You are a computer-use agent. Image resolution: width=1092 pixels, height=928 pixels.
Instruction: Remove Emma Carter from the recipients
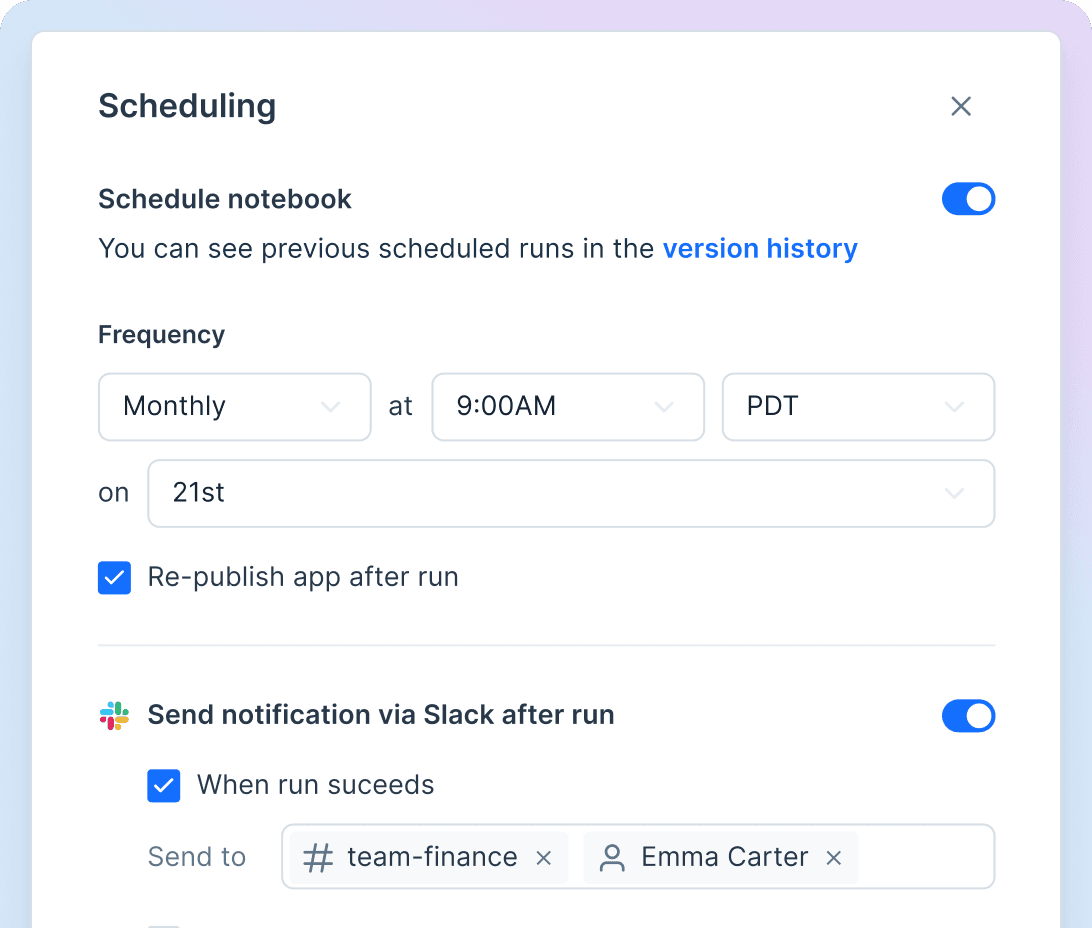pos(834,858)
